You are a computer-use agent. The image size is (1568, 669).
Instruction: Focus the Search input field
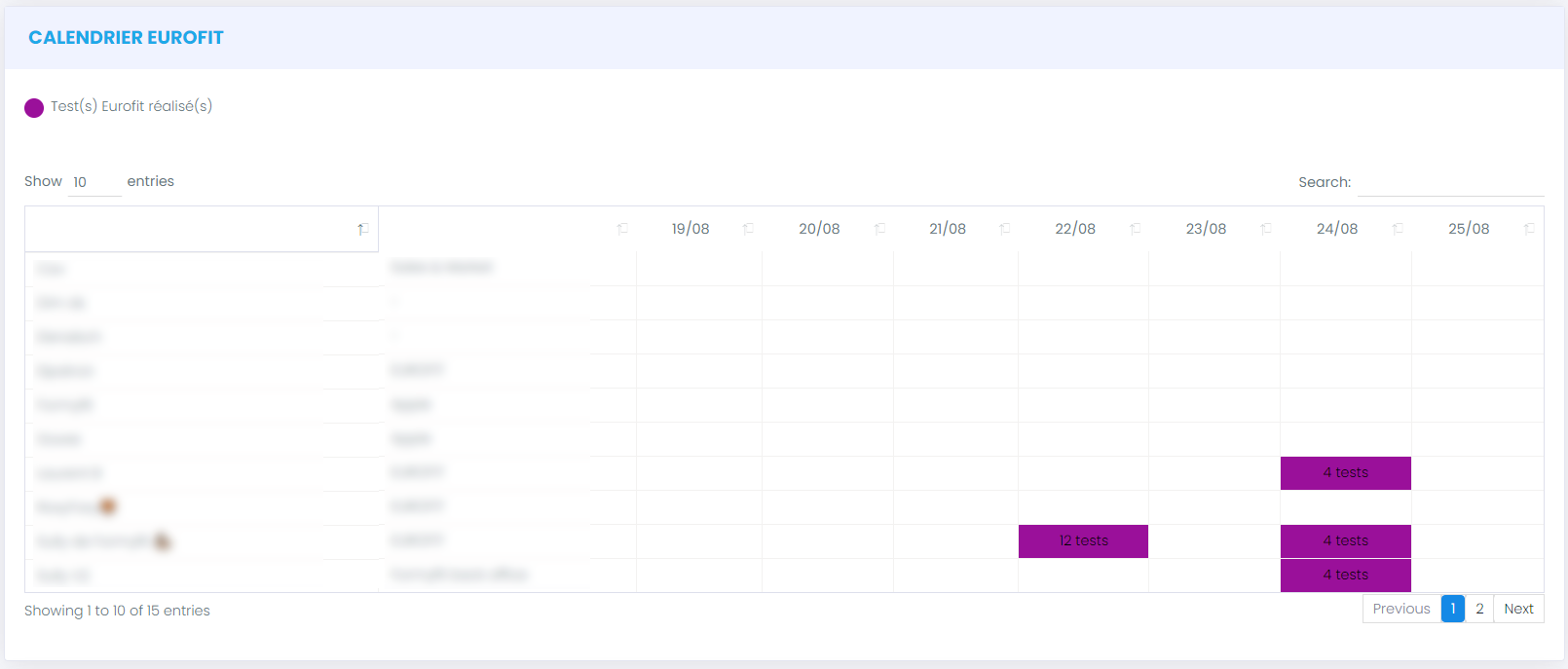1450,182
